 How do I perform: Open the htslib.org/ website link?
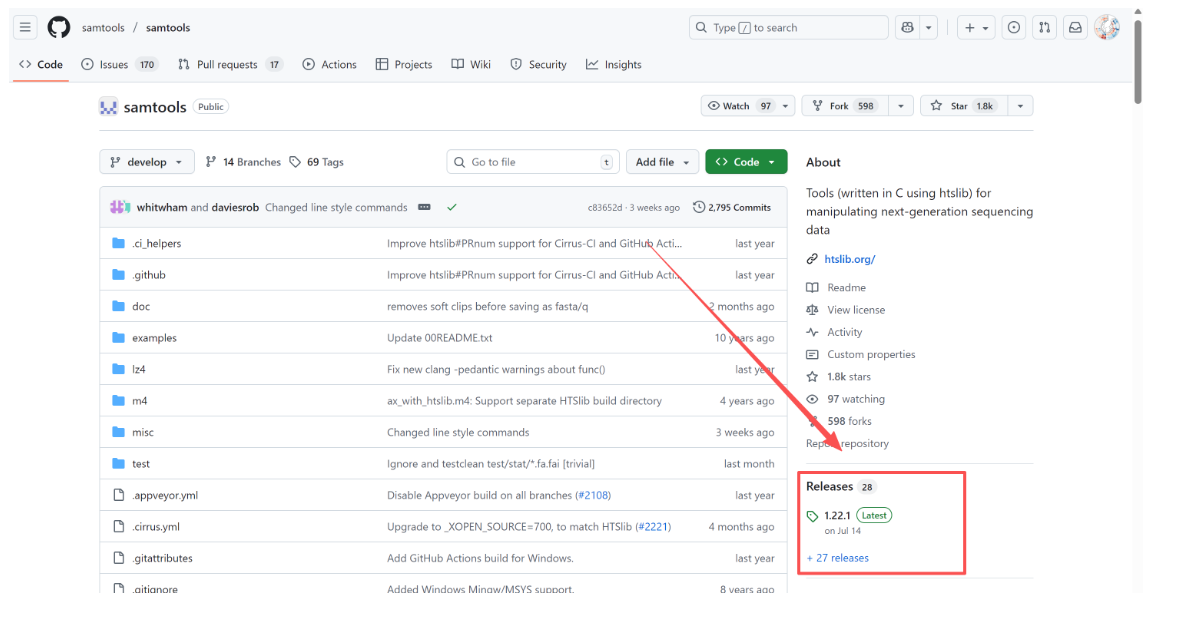click(849, 259)
